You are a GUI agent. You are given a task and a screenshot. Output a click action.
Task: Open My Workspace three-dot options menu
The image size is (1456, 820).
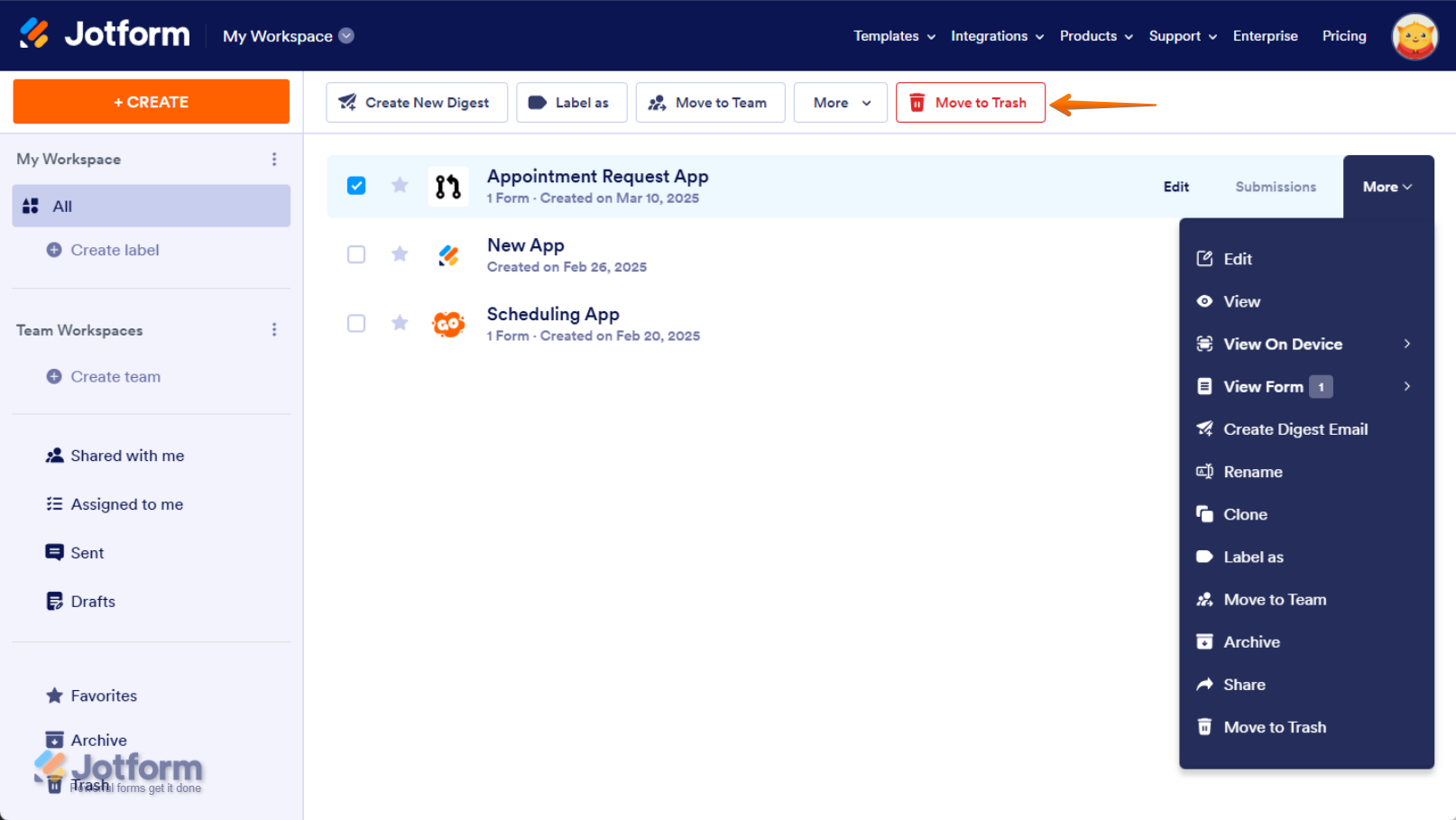click(274, 160)
